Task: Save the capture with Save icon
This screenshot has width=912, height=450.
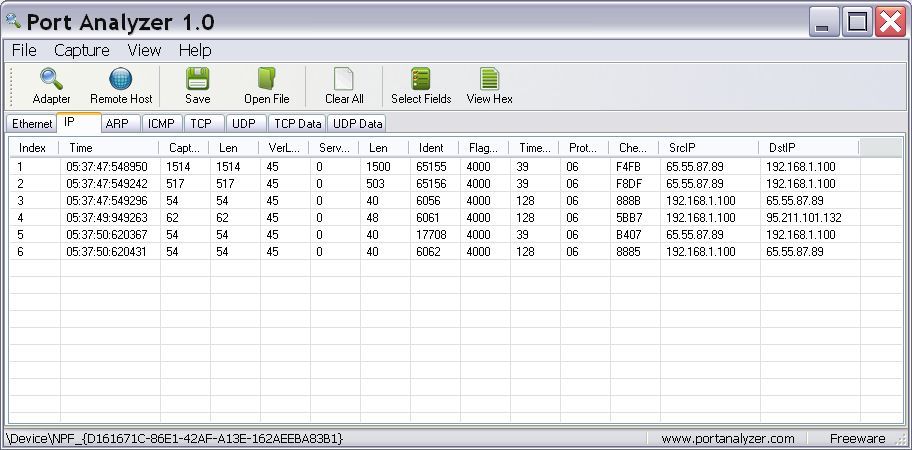Action: pyautogui.click(x=198, y=79)
